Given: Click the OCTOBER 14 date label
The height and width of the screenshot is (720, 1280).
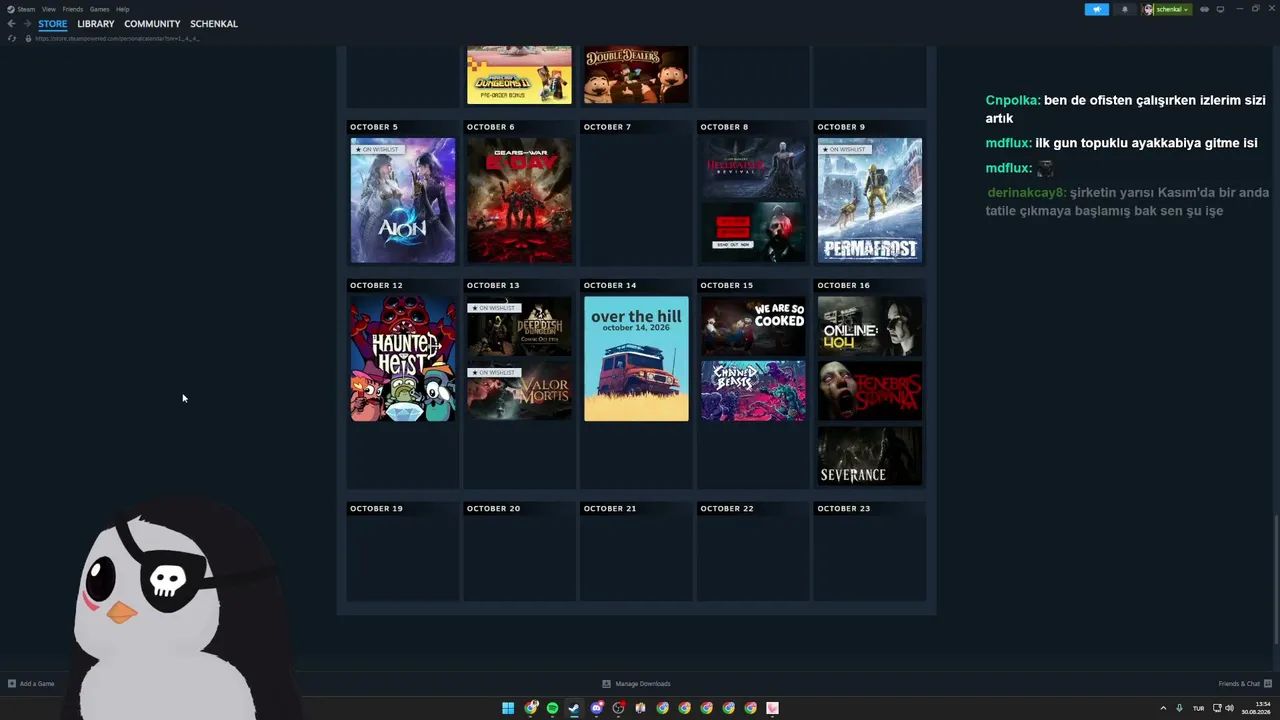Looking at the screenshot, I should [x=610, y=286].
